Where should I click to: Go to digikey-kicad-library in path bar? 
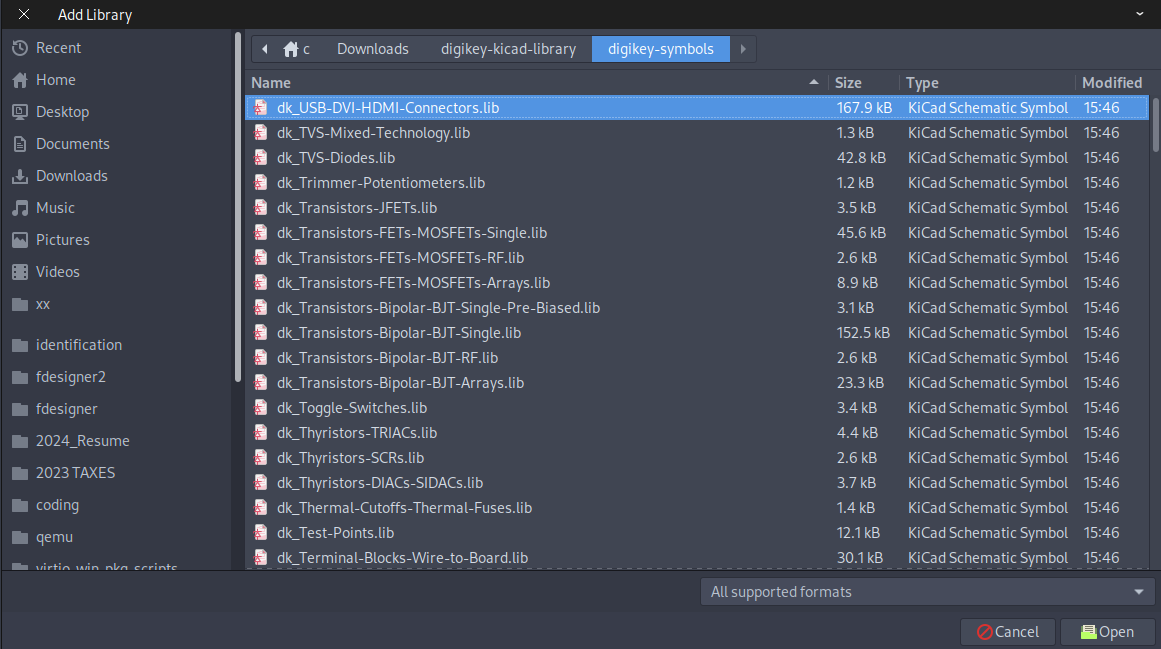(x=508, y=49)
